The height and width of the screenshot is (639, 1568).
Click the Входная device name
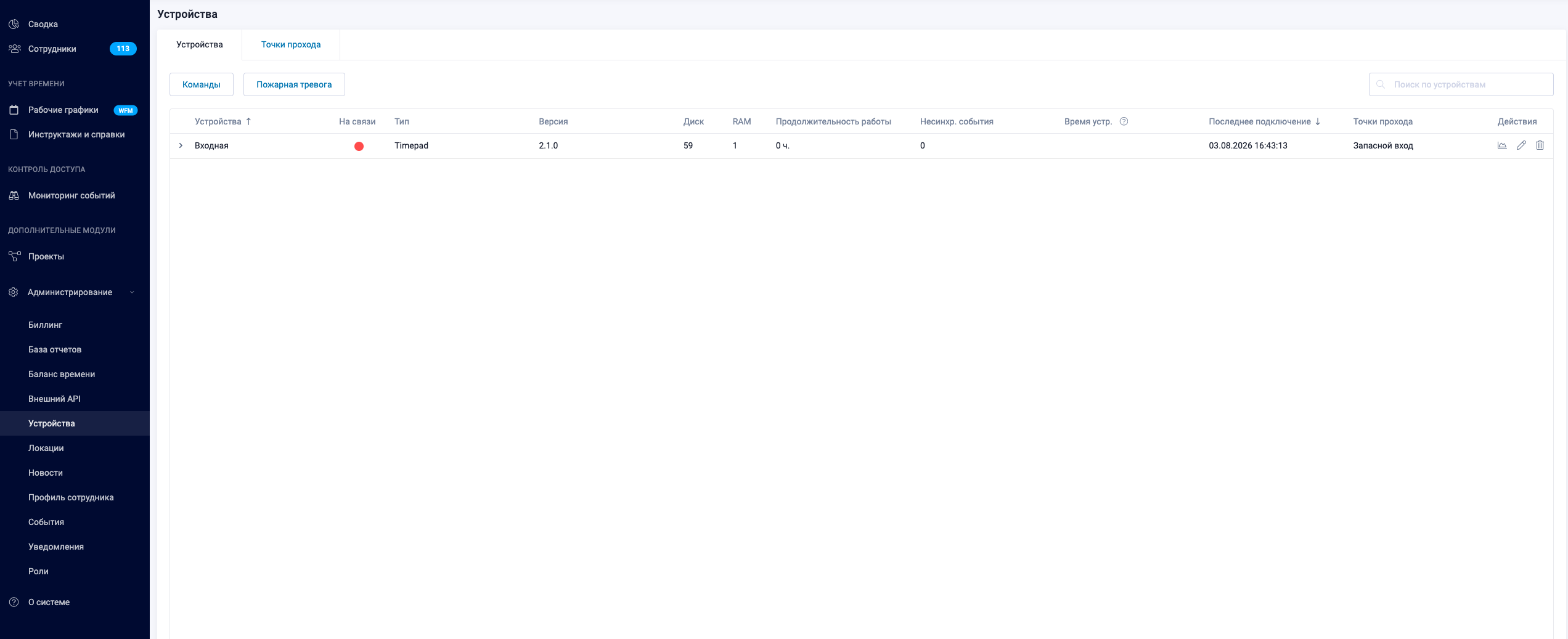tap(211, 145)
